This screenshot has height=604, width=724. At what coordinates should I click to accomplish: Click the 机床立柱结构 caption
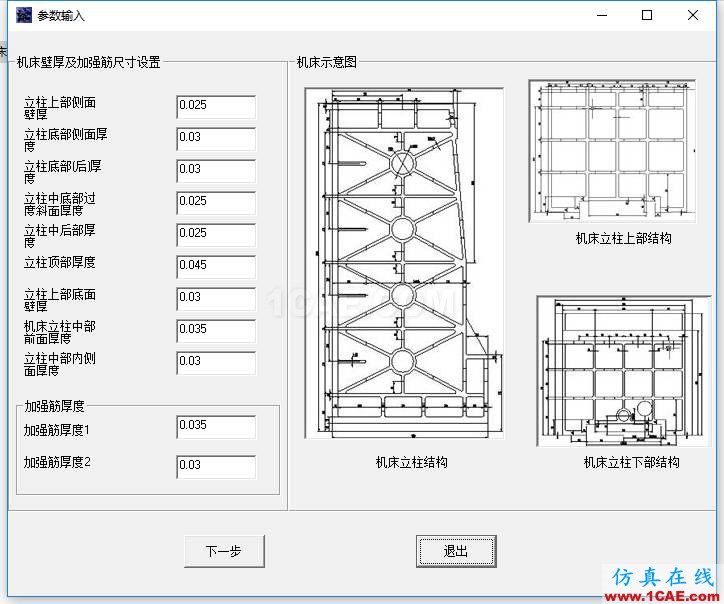[x=412, y=462]
